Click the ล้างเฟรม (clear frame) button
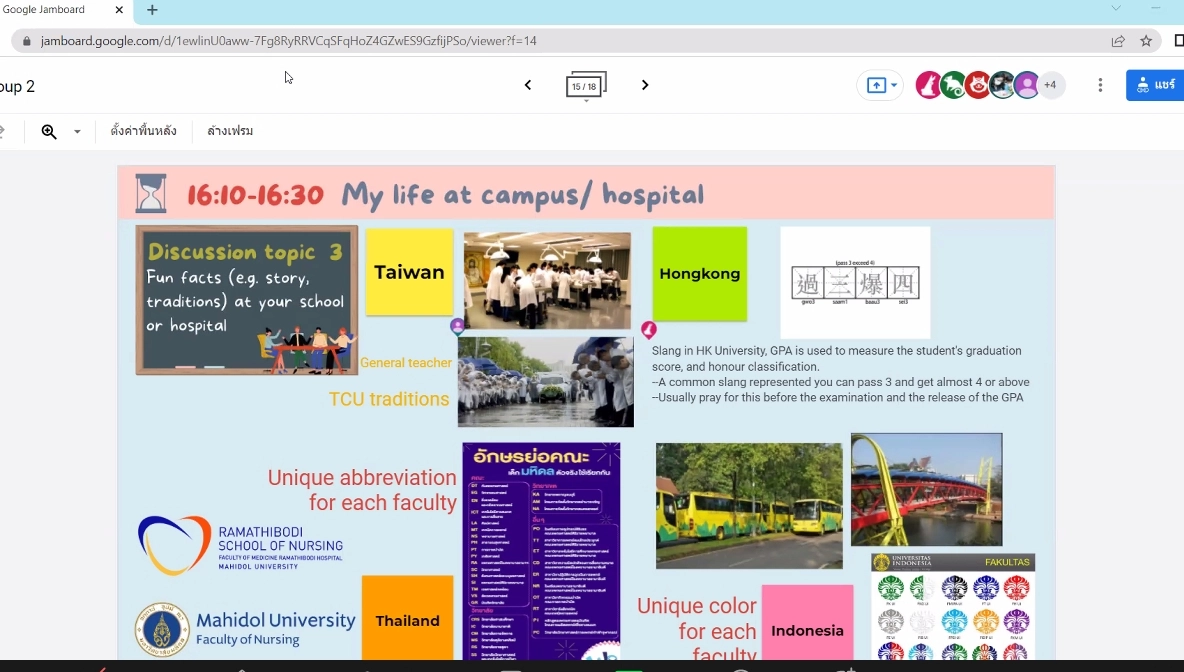Image resolution: width=1184 pixels, height=672 pixels. pyautogui.click(x=230, y=131)
